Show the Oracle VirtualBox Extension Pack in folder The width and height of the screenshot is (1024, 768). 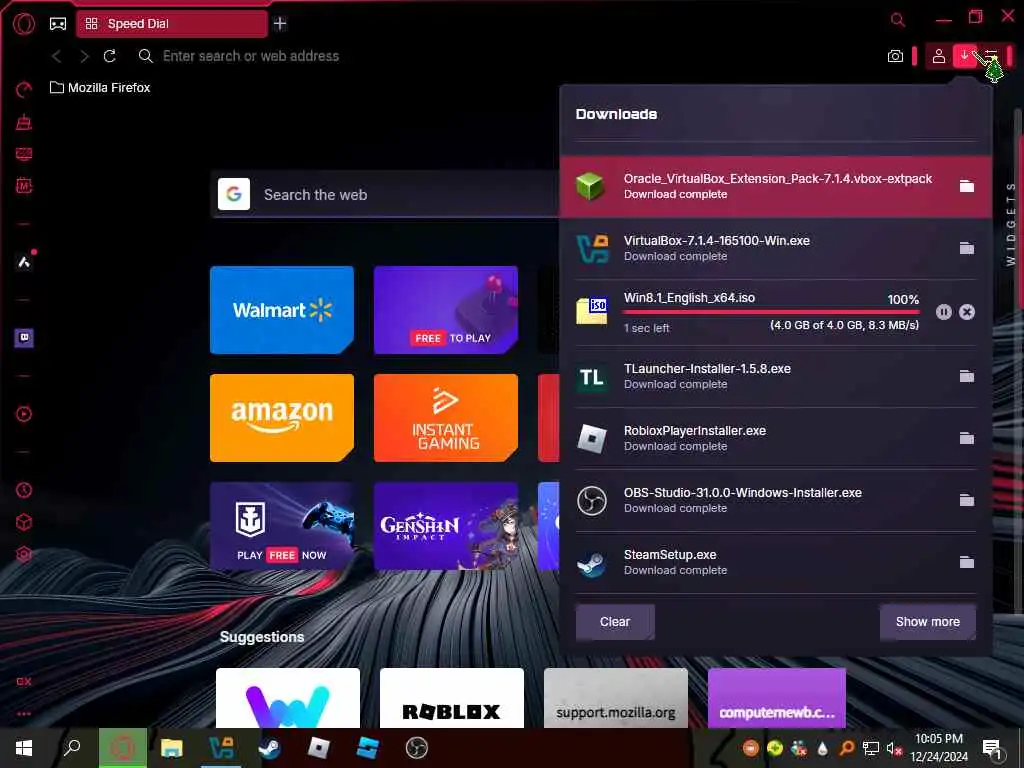coord(967,186)
